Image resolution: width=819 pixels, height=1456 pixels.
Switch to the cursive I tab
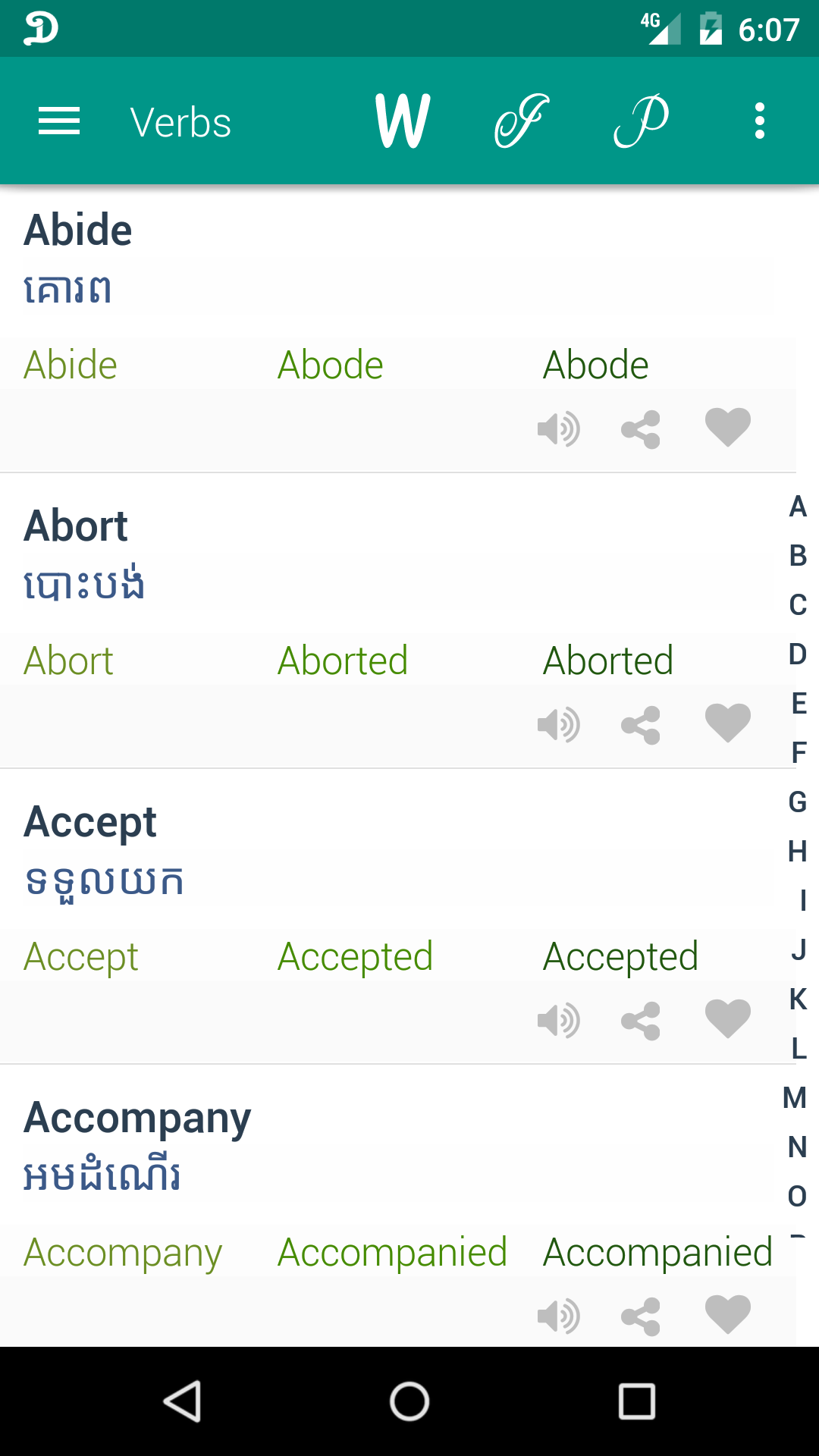[521, 121]
